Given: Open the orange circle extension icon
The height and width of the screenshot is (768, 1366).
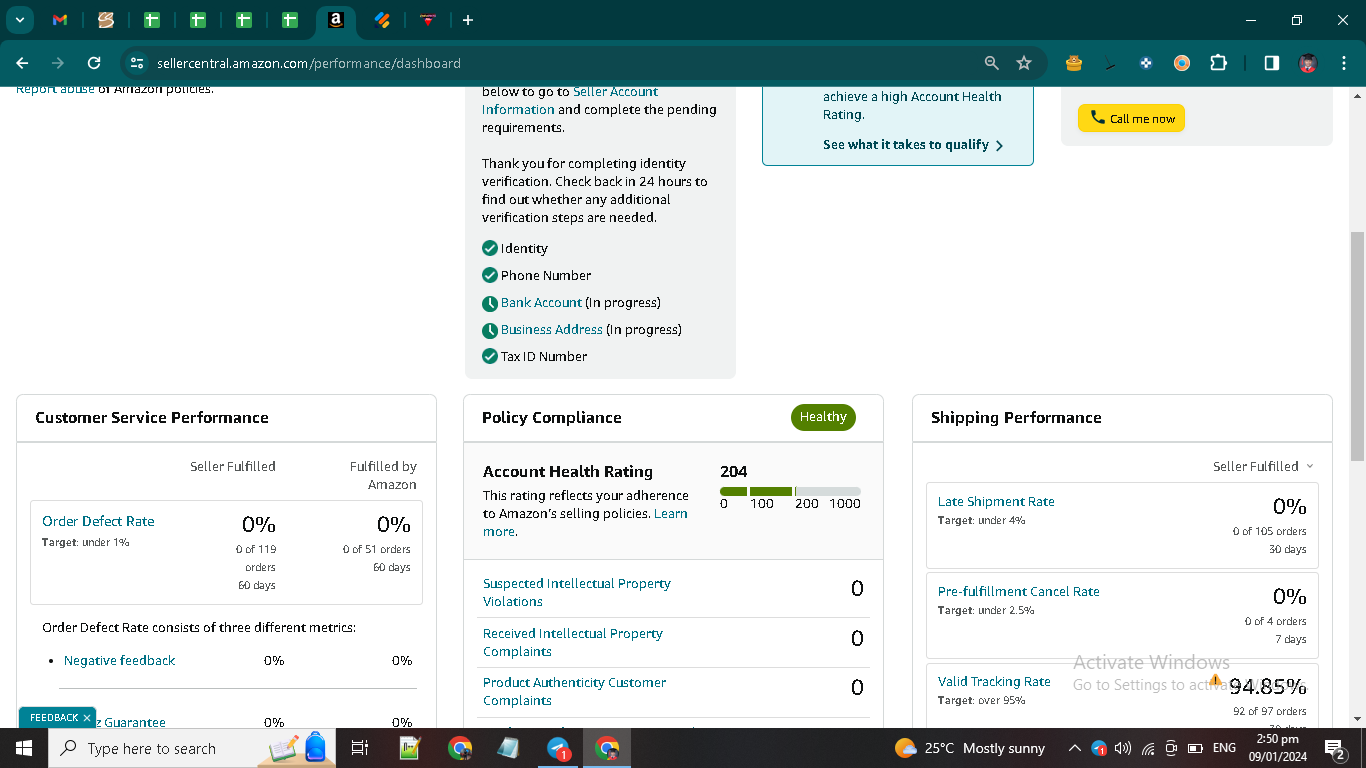Looking at the screenshot, I should [x=1182, y=63].
